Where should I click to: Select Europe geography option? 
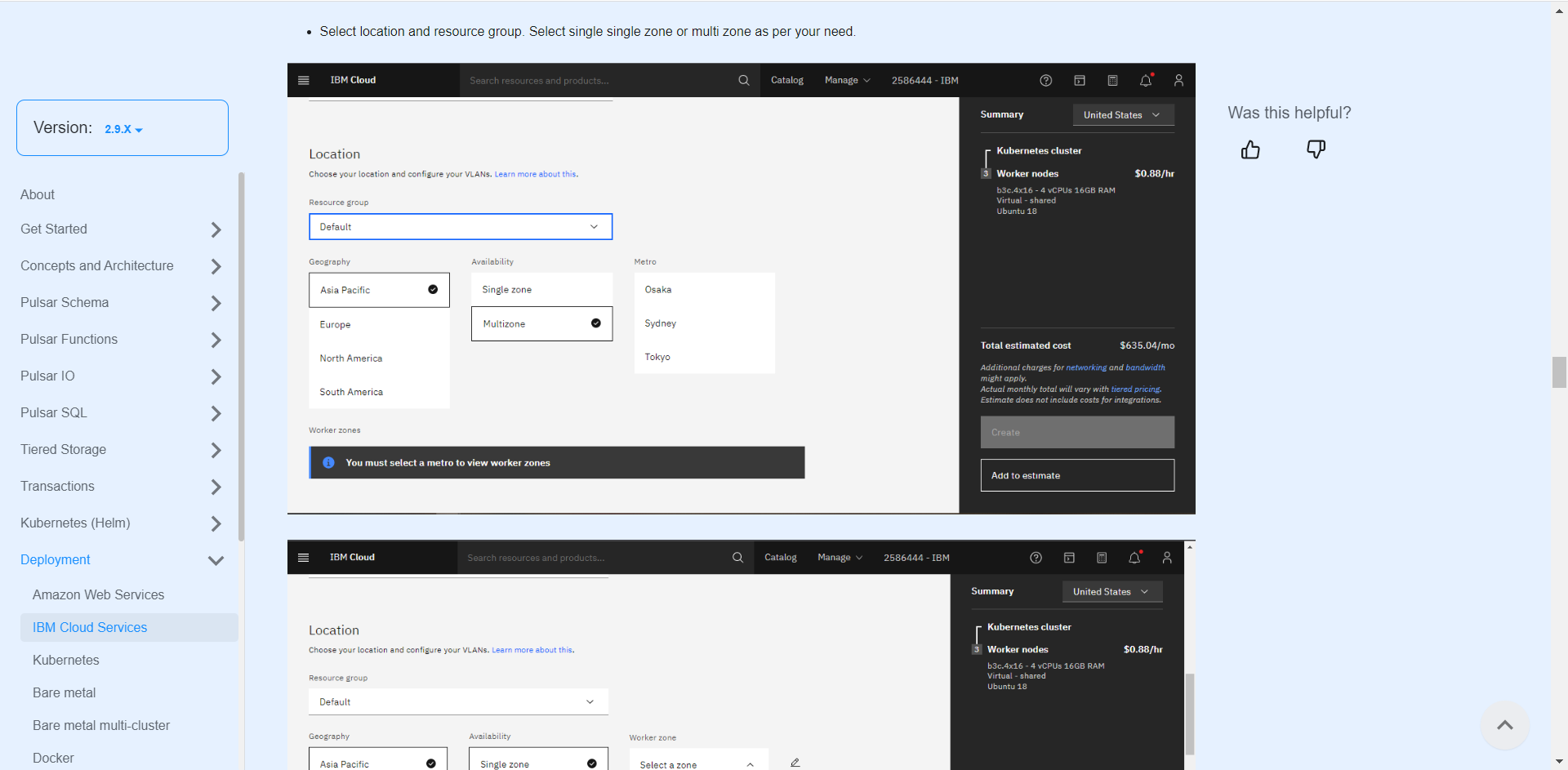pos(379,324)
